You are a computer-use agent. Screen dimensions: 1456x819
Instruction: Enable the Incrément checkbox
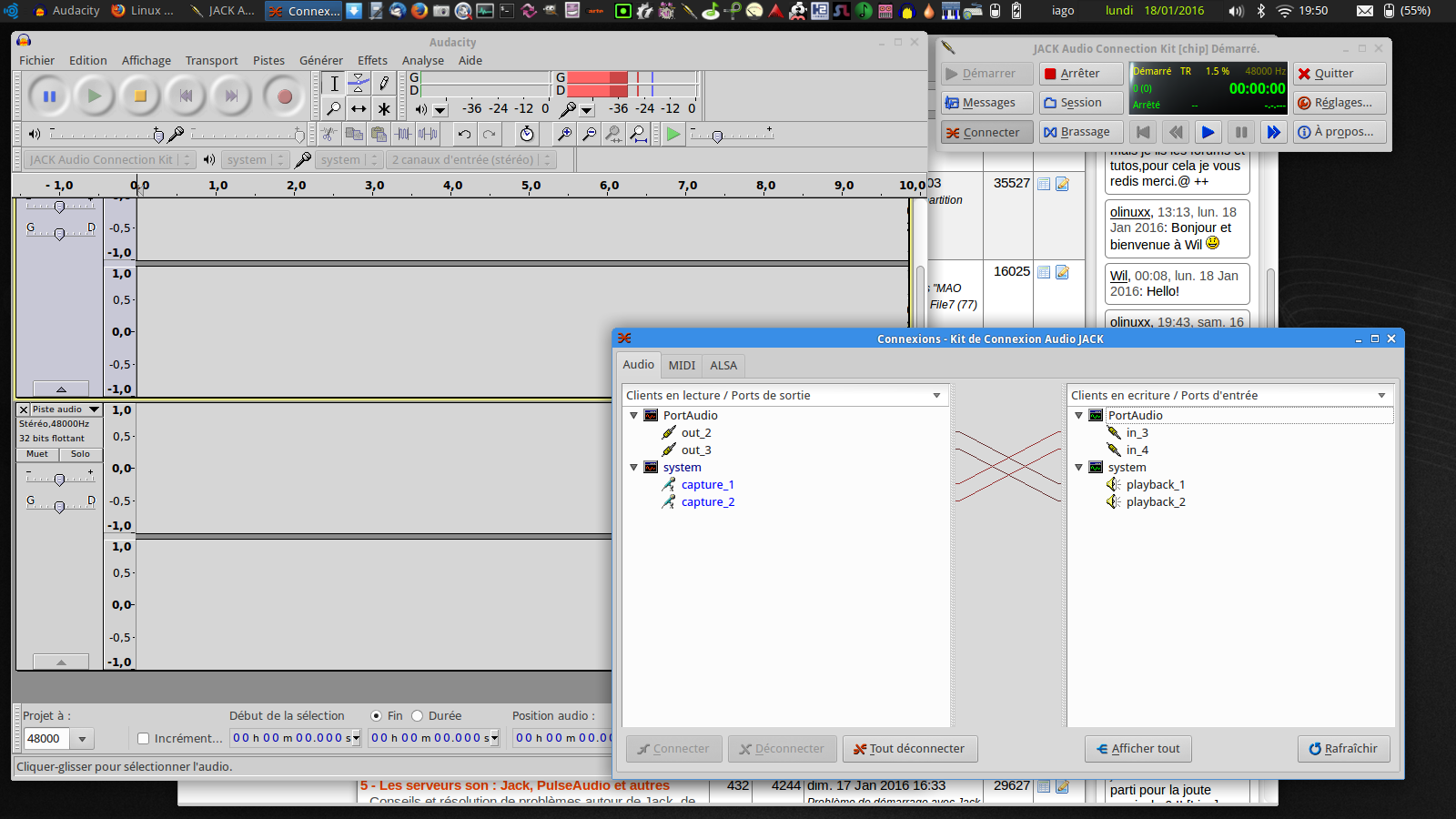pos(143,738)
